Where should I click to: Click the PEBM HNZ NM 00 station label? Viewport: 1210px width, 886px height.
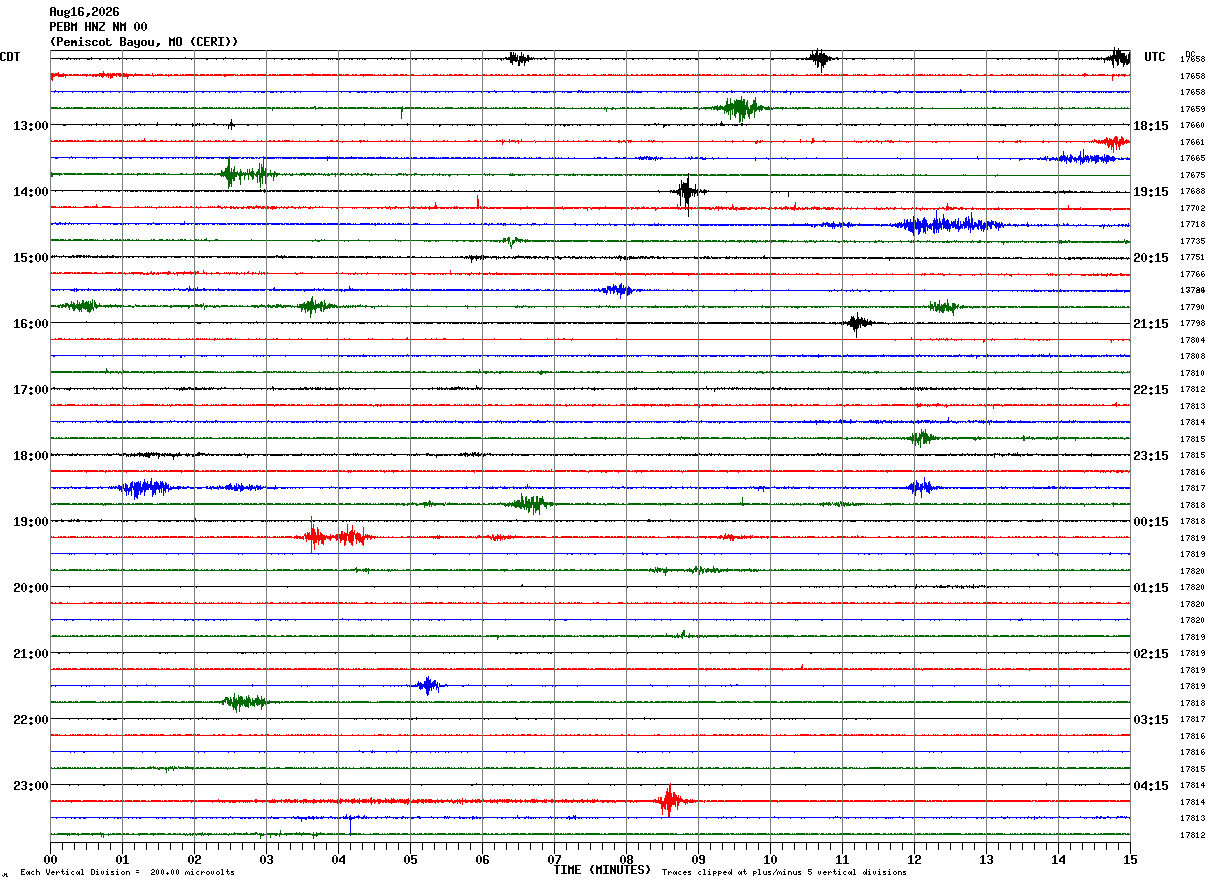(x=98, y=27)
